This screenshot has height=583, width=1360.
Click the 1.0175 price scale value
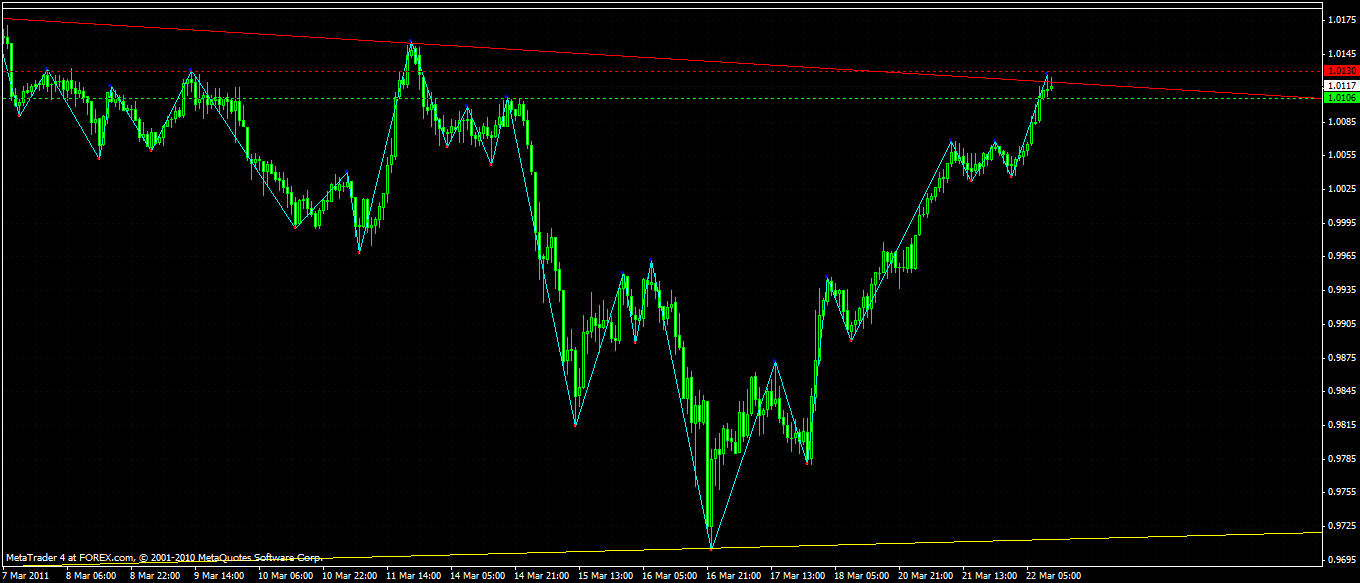pyautogui.click(x=1342, y=20)
